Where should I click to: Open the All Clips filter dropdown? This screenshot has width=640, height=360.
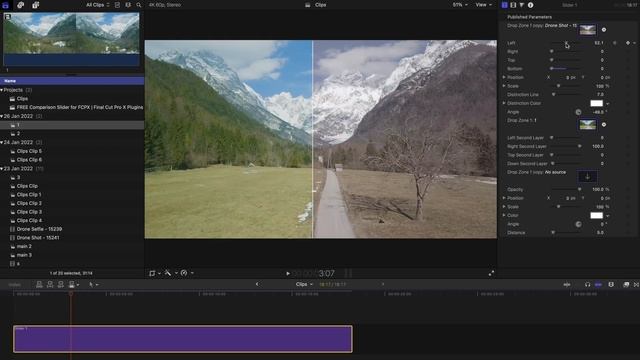(x=98, y=5)
